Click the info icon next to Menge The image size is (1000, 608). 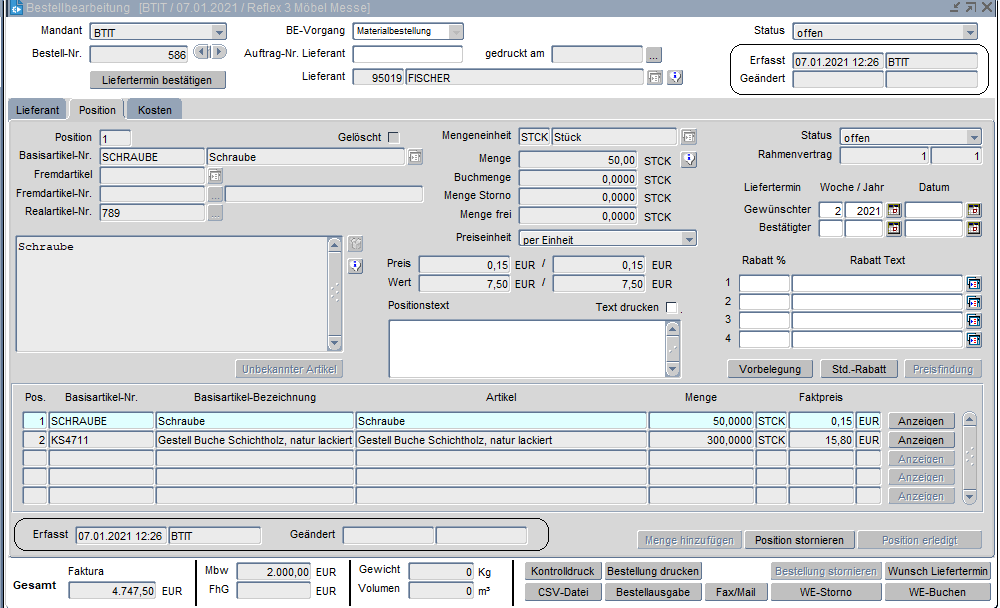[688, 159]
